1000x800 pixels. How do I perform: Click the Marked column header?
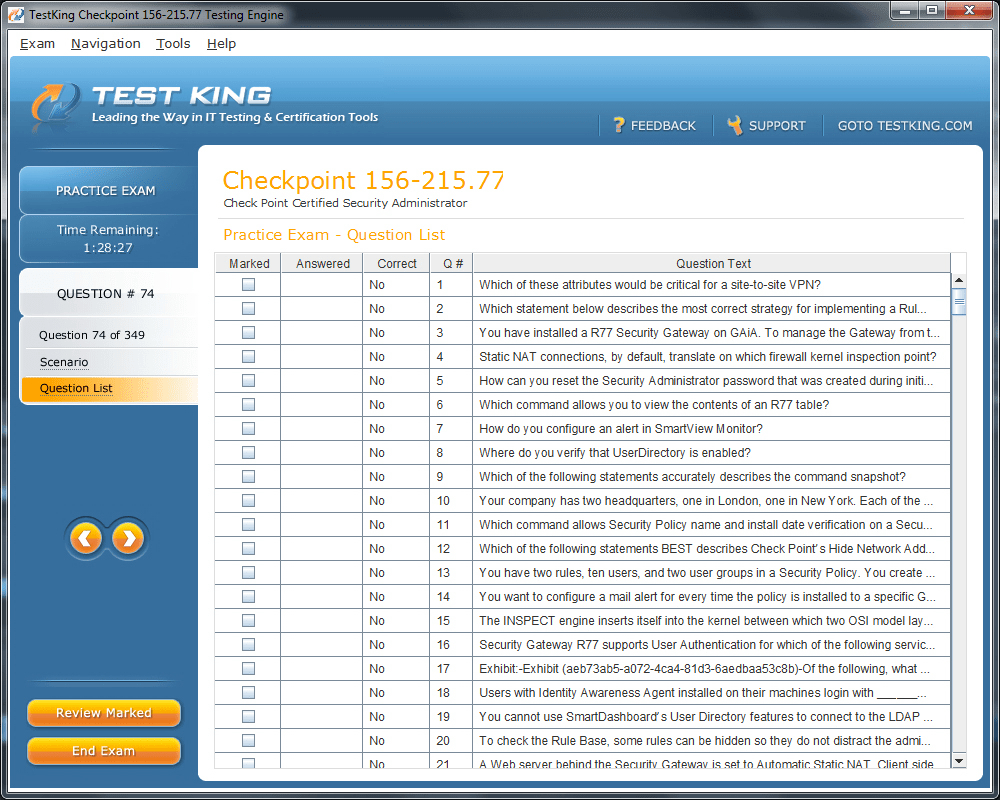249,263
